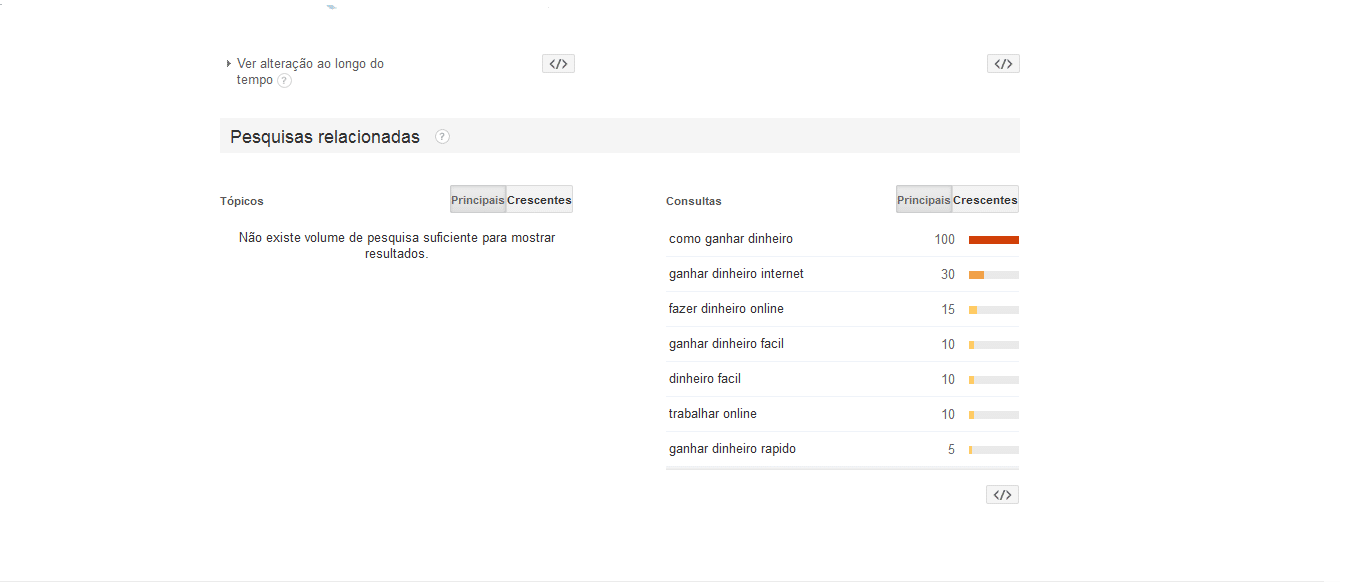Click the embed code icon below the Consultas list

(1002, 495)
